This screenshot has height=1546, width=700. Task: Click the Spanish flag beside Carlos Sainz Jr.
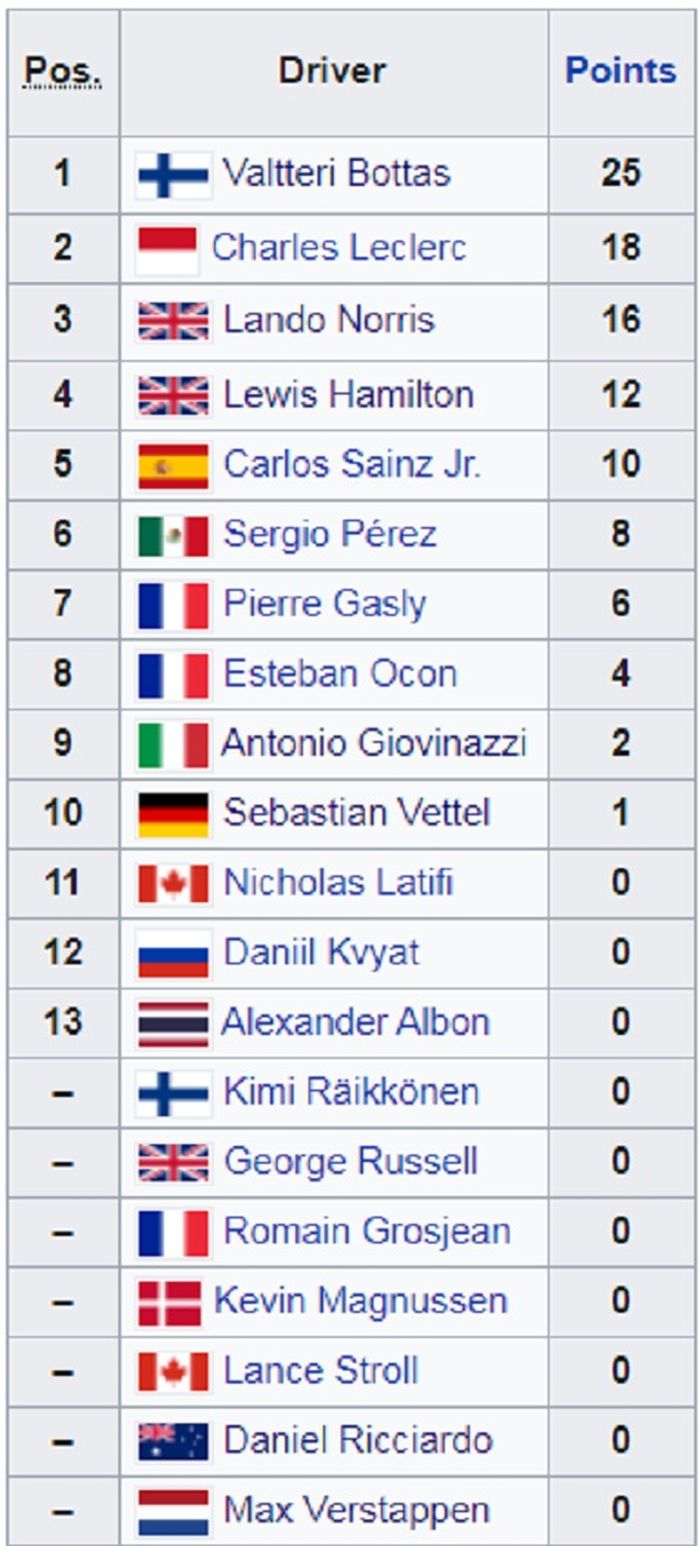174,466
